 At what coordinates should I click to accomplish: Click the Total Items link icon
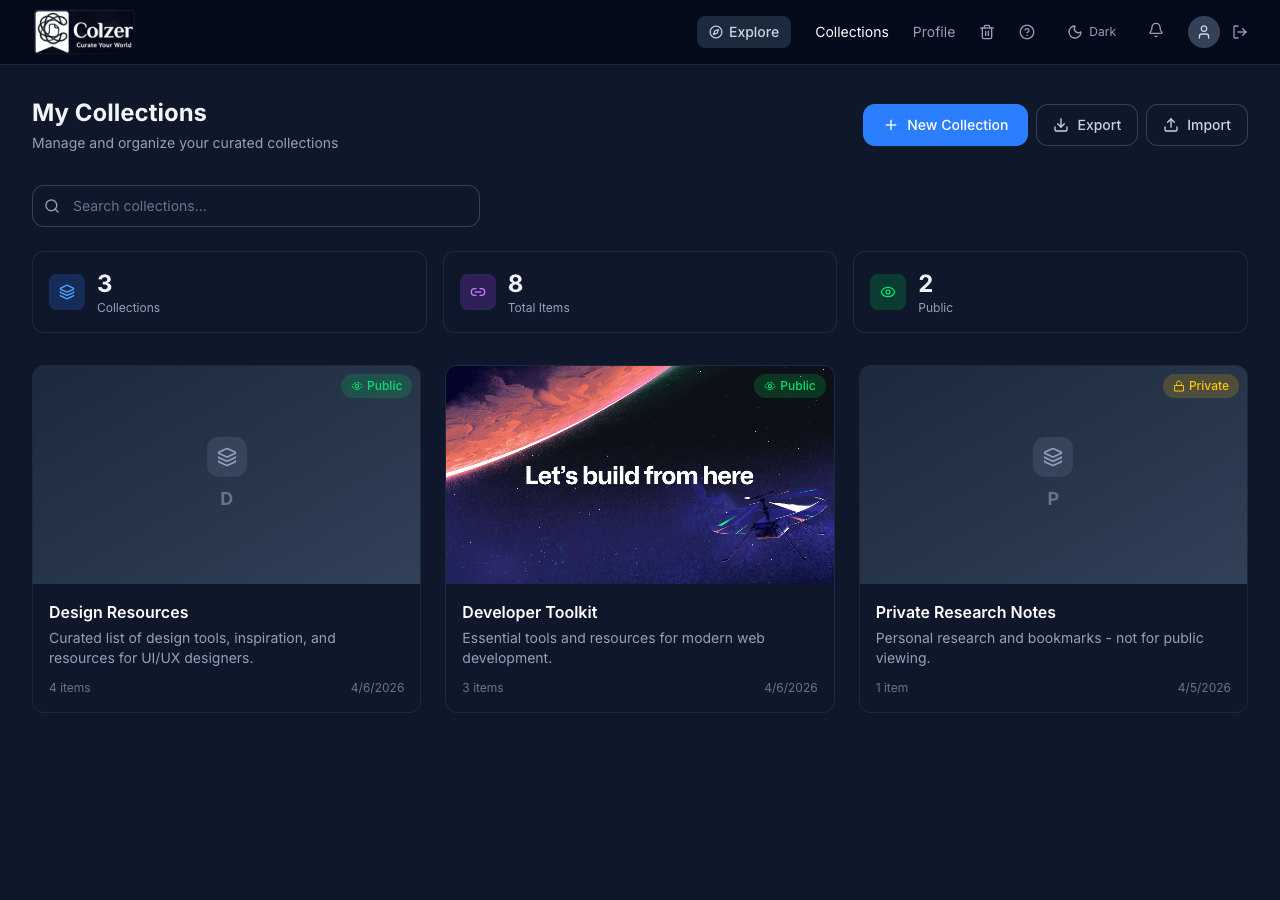click(x=477, y=291)
